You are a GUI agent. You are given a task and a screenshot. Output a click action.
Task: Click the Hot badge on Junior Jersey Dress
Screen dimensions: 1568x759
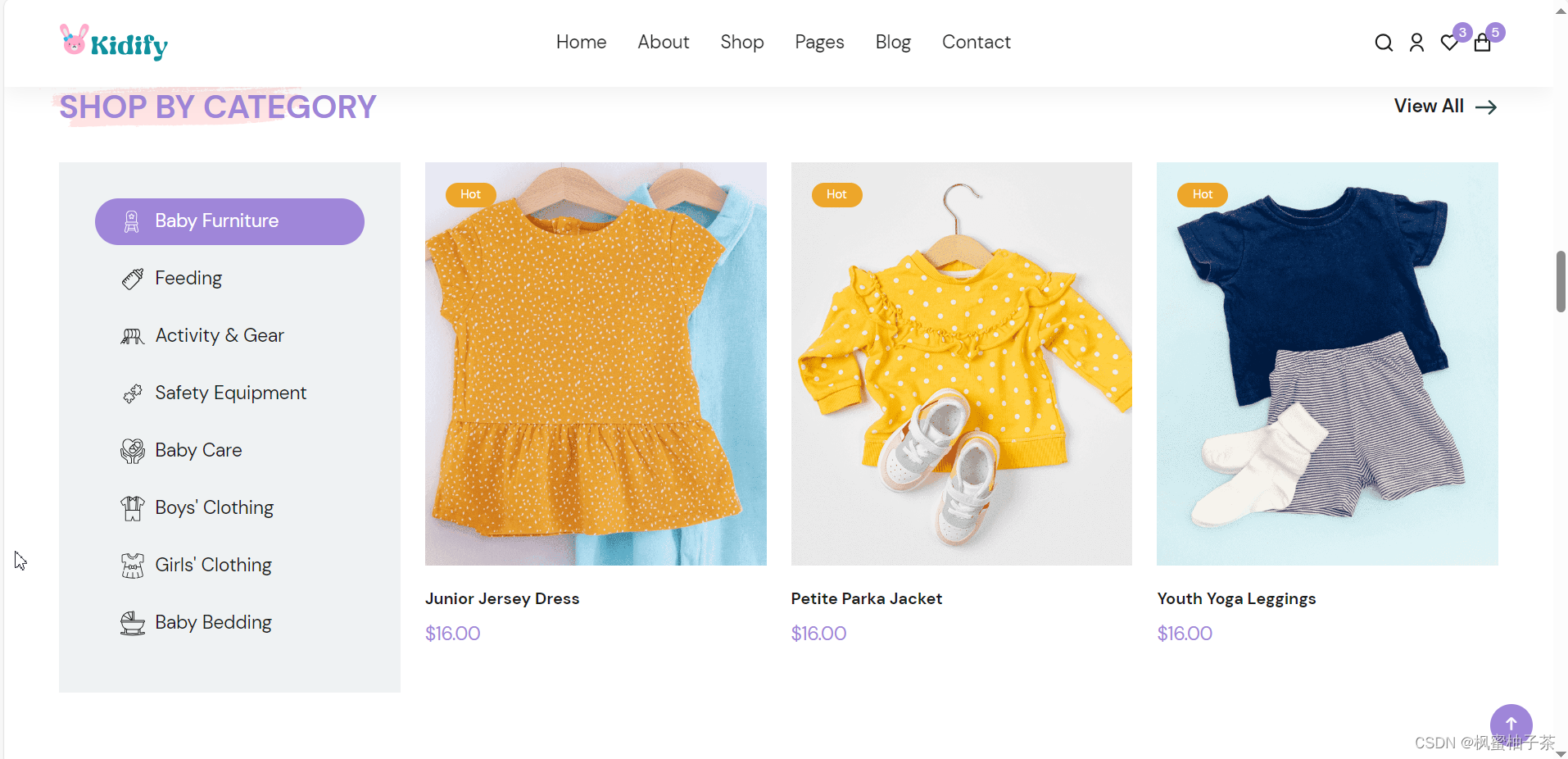click(x=470, y=195)
